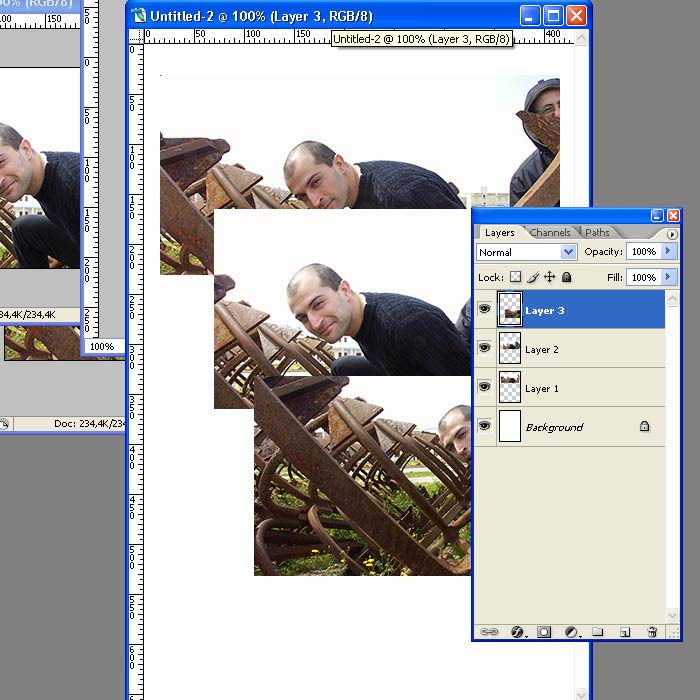Select the Background layer thumbnail
The height and width of the screenshot is (700, 700).
(x=510, y=426)
